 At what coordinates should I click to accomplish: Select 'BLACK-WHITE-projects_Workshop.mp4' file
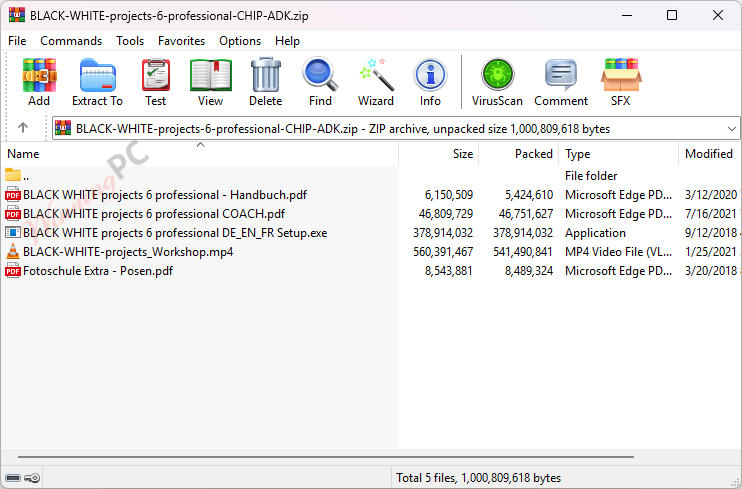(128, 251)
